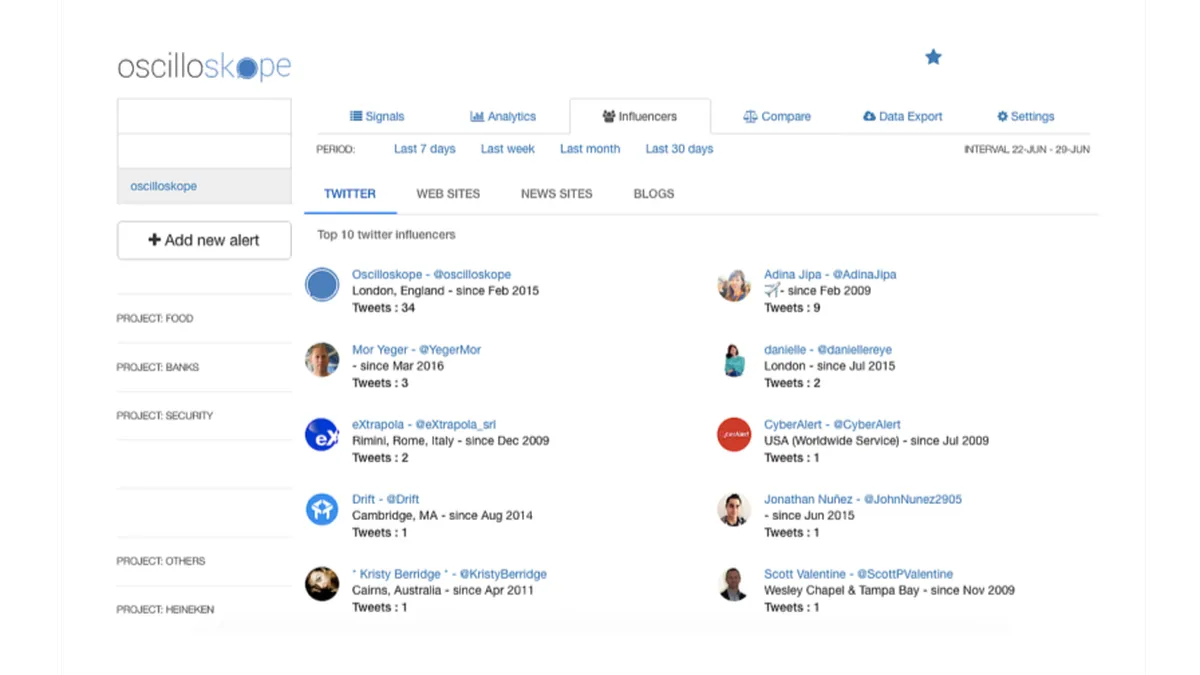Viewport: 1200px width, 675px height.
Task: Open the Data Export tab
Action: (x=903, y=116)
